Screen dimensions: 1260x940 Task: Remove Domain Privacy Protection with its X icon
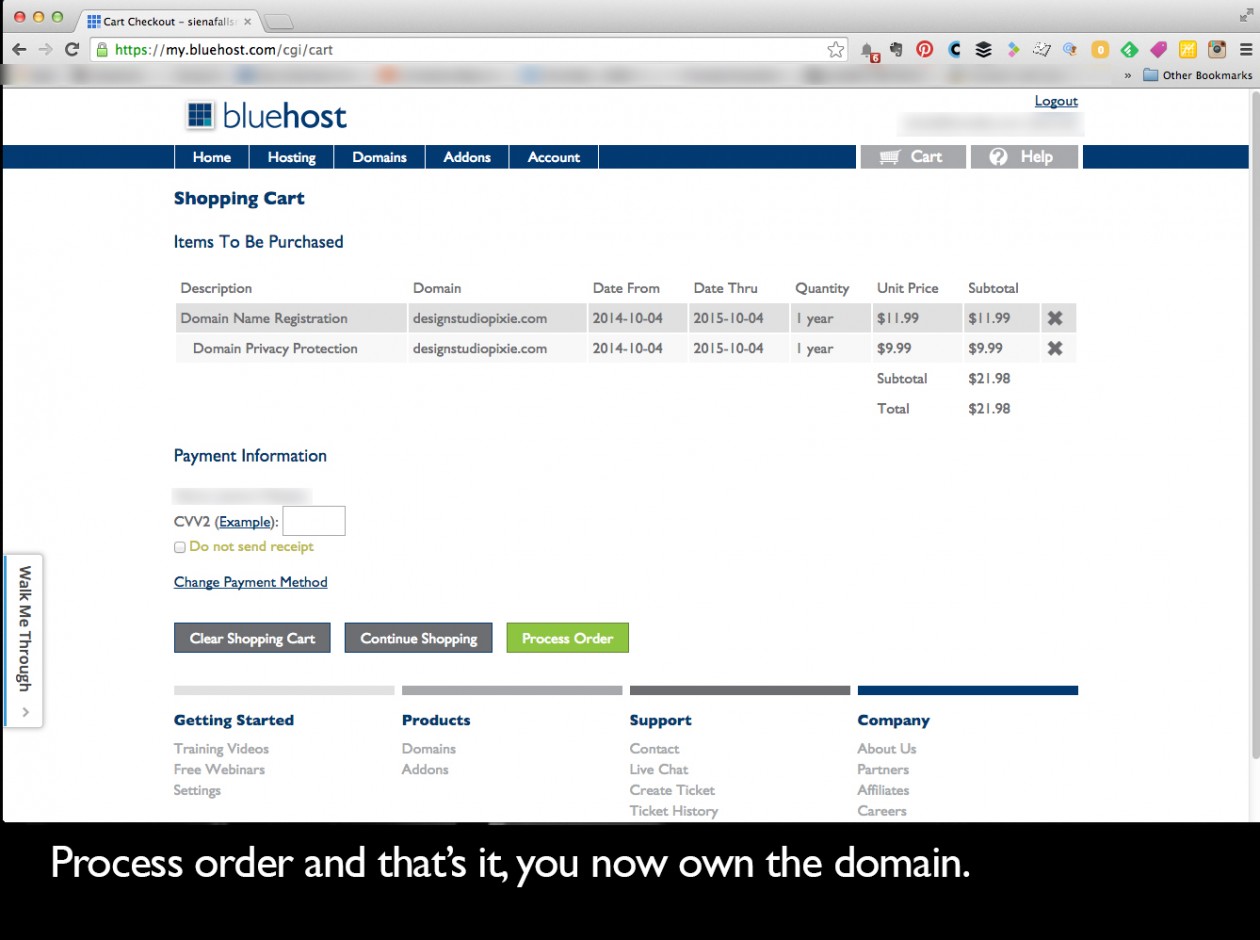pos(1054,348)
